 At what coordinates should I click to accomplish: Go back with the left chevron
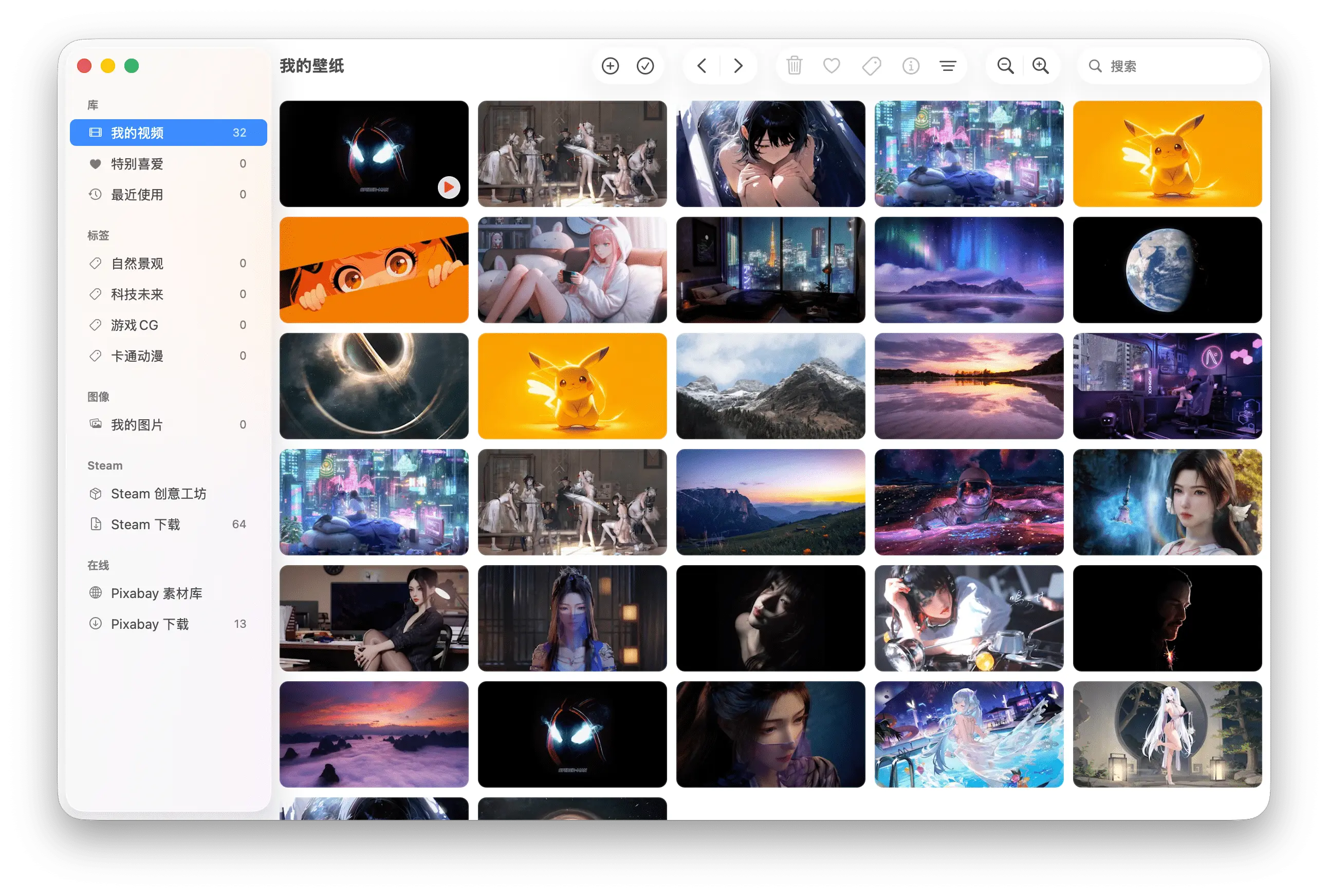[x=702, y=66]
